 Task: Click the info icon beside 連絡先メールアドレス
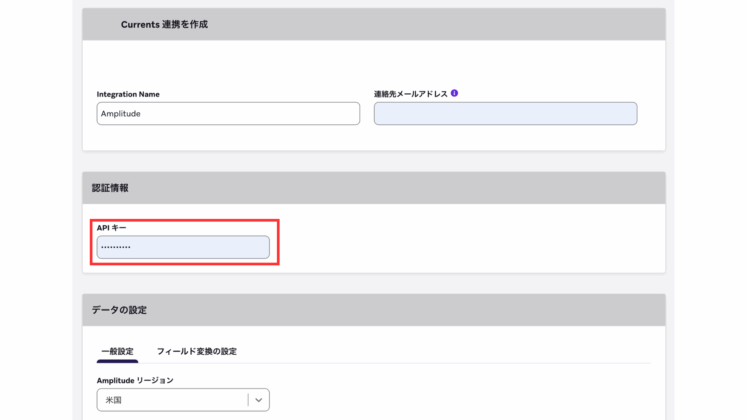454,93
